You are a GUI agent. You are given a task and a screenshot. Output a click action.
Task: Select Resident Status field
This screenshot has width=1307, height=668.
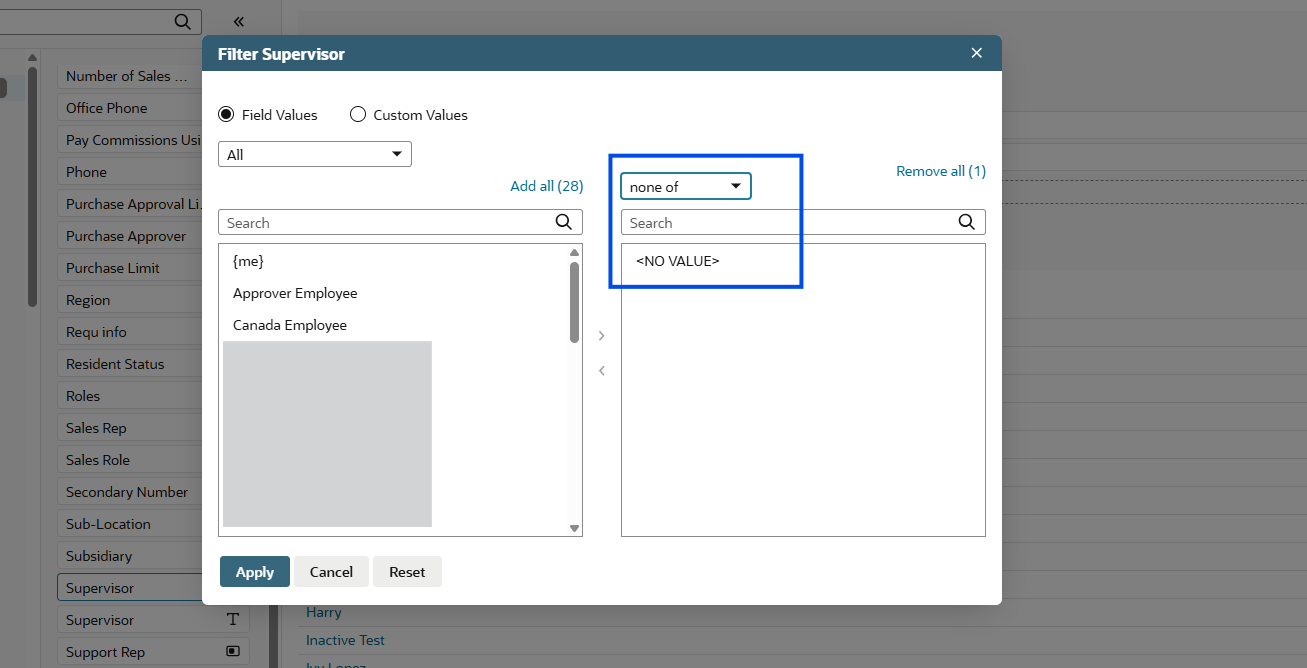pyautogui.click(x=130, y=364)
